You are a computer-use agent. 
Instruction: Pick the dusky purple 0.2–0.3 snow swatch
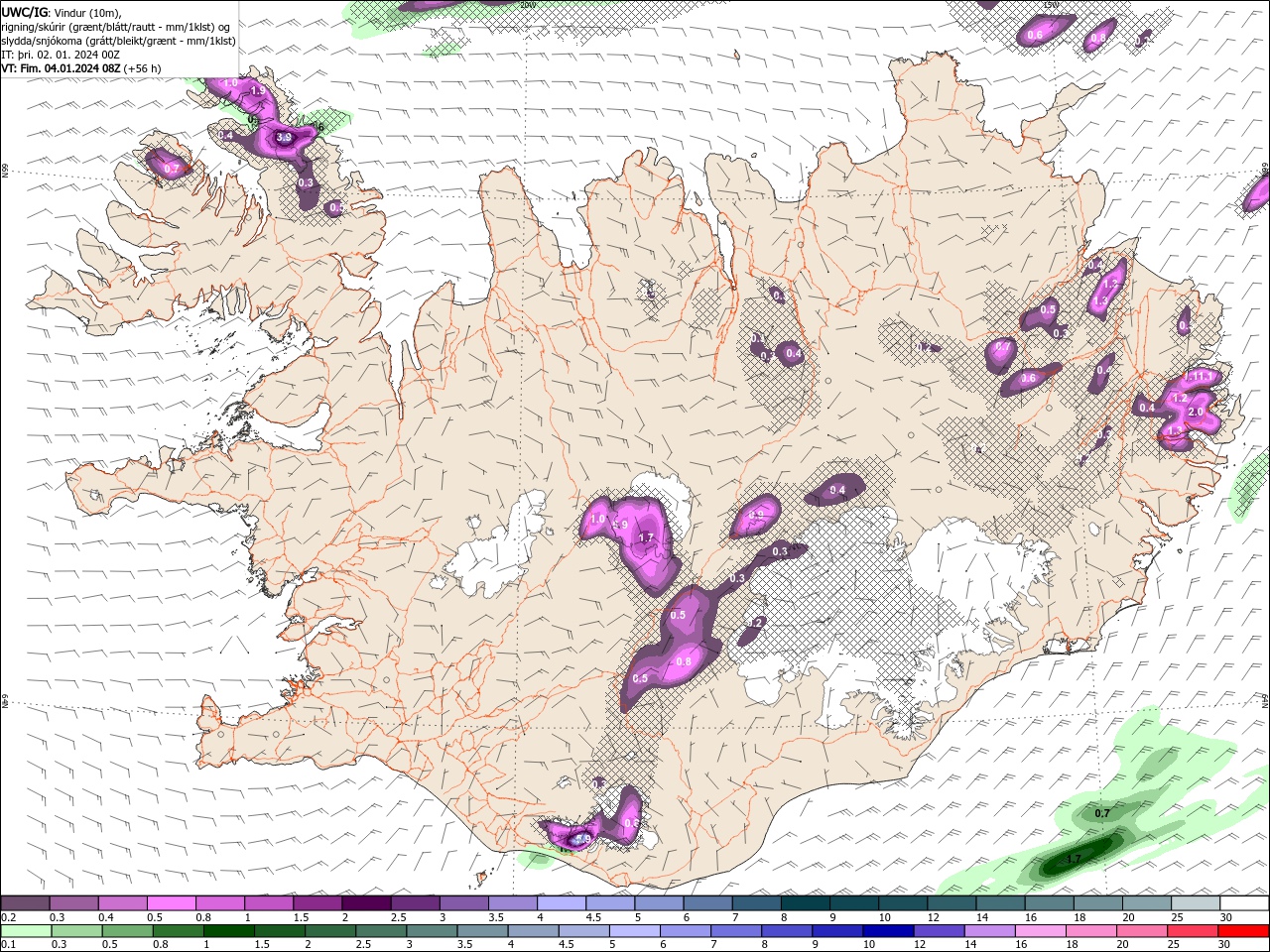(25, 903)
